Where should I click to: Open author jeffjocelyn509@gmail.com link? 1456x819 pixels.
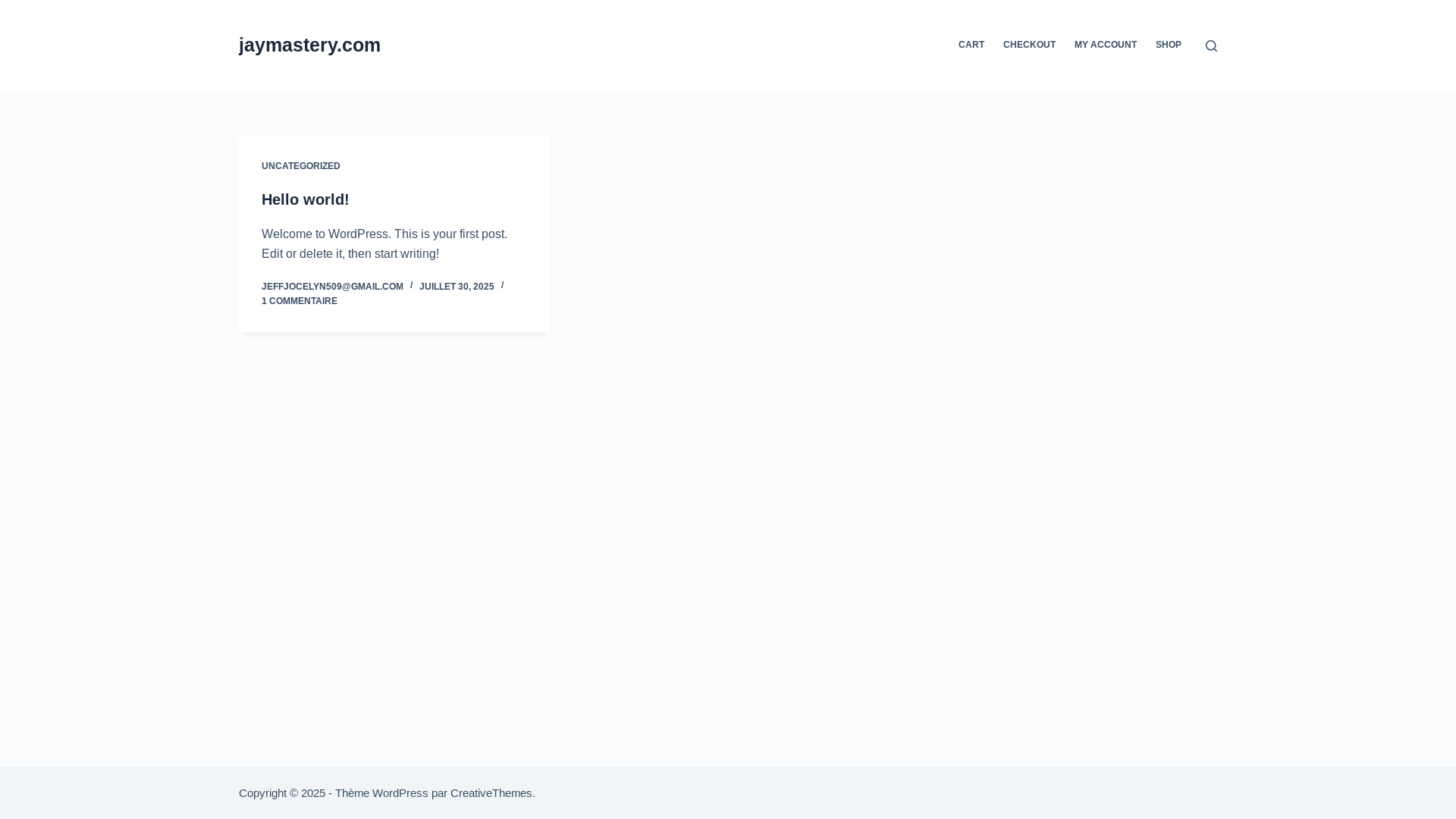(x=332, y=287)
